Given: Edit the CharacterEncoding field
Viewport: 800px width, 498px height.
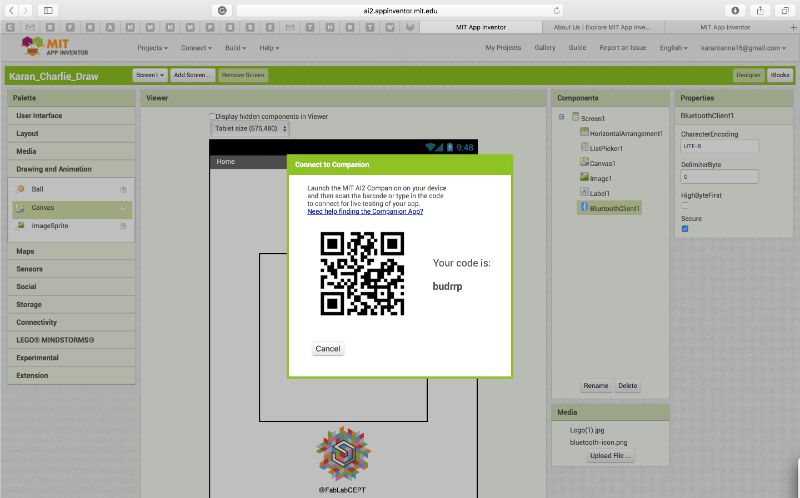Looking at the screenshot, I should (719, 146).
